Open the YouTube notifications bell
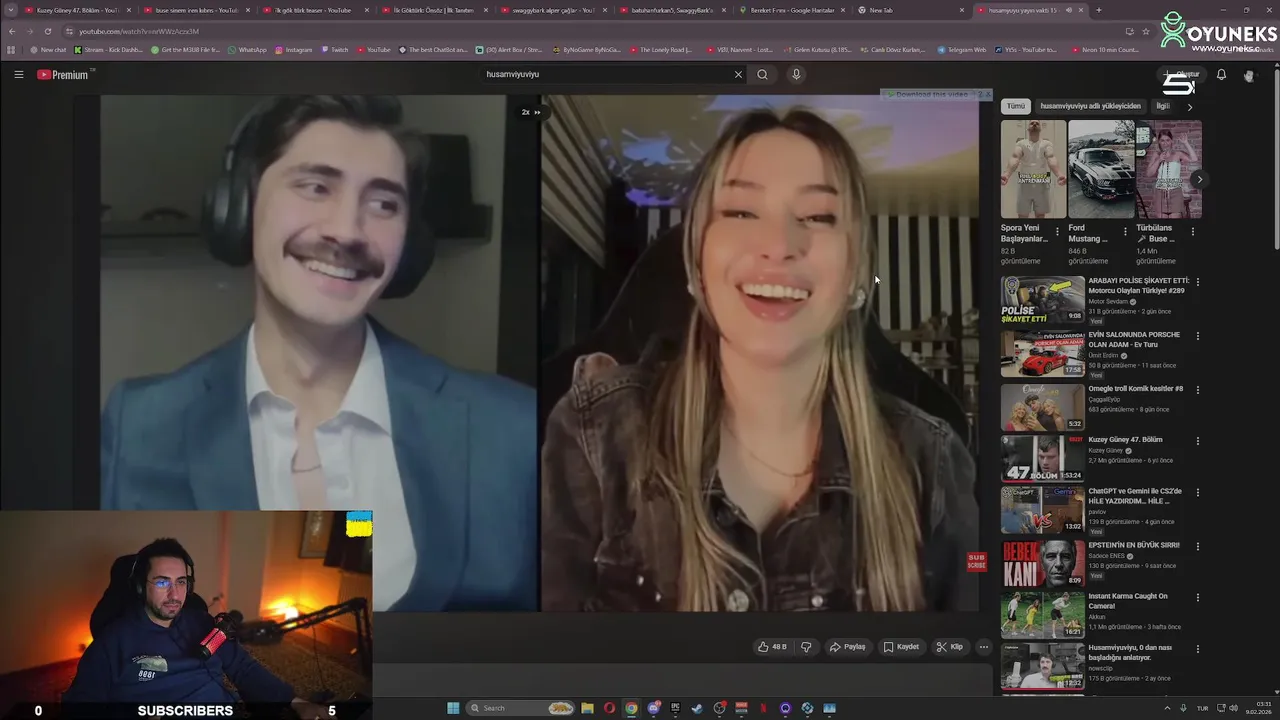1280x720 pixels. pos(1221,75)
